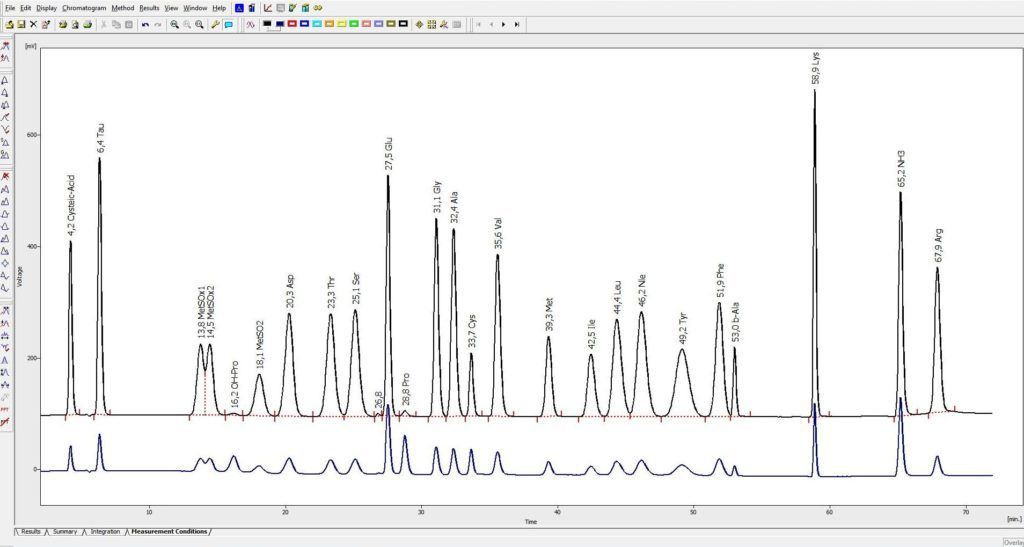Click the red X delete icon
Image resolution: width=1024 pixels, height=547 pixels.
33,24
